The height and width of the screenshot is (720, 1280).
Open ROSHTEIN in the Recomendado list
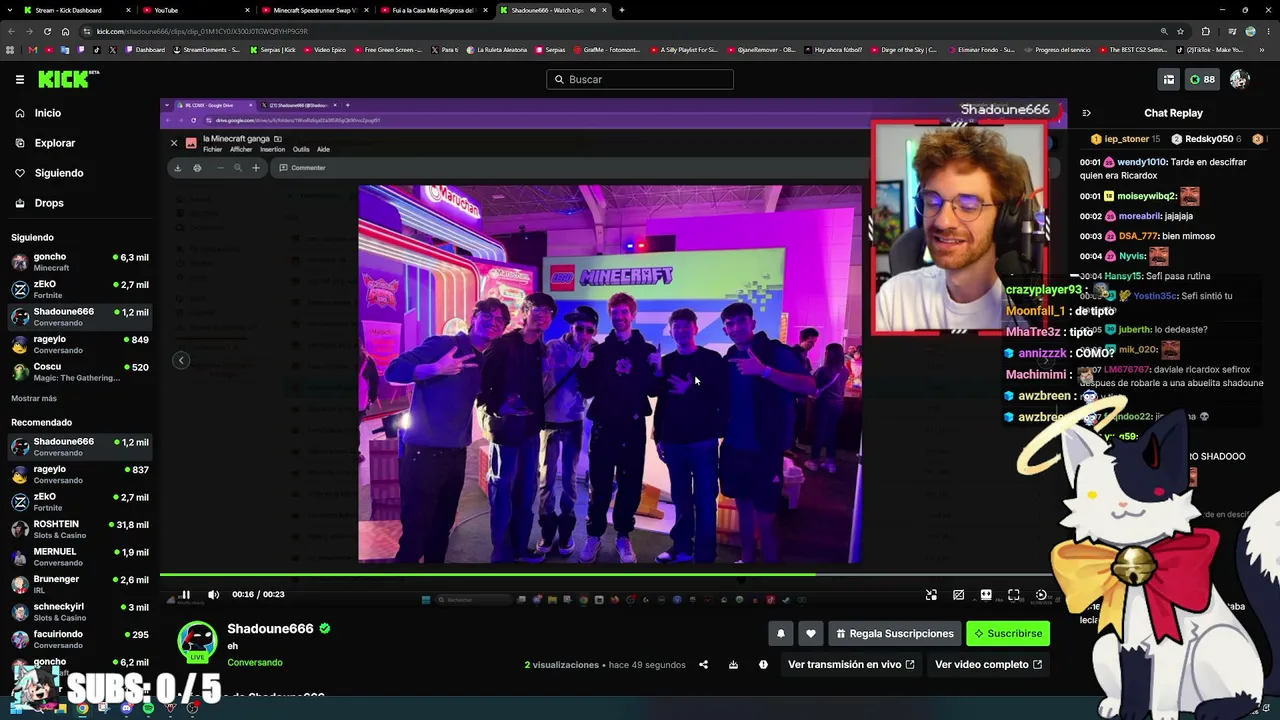80,529
